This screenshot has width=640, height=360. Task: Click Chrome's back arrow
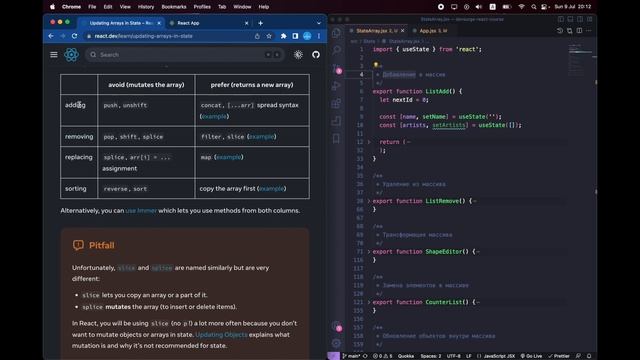pos(51,36)
